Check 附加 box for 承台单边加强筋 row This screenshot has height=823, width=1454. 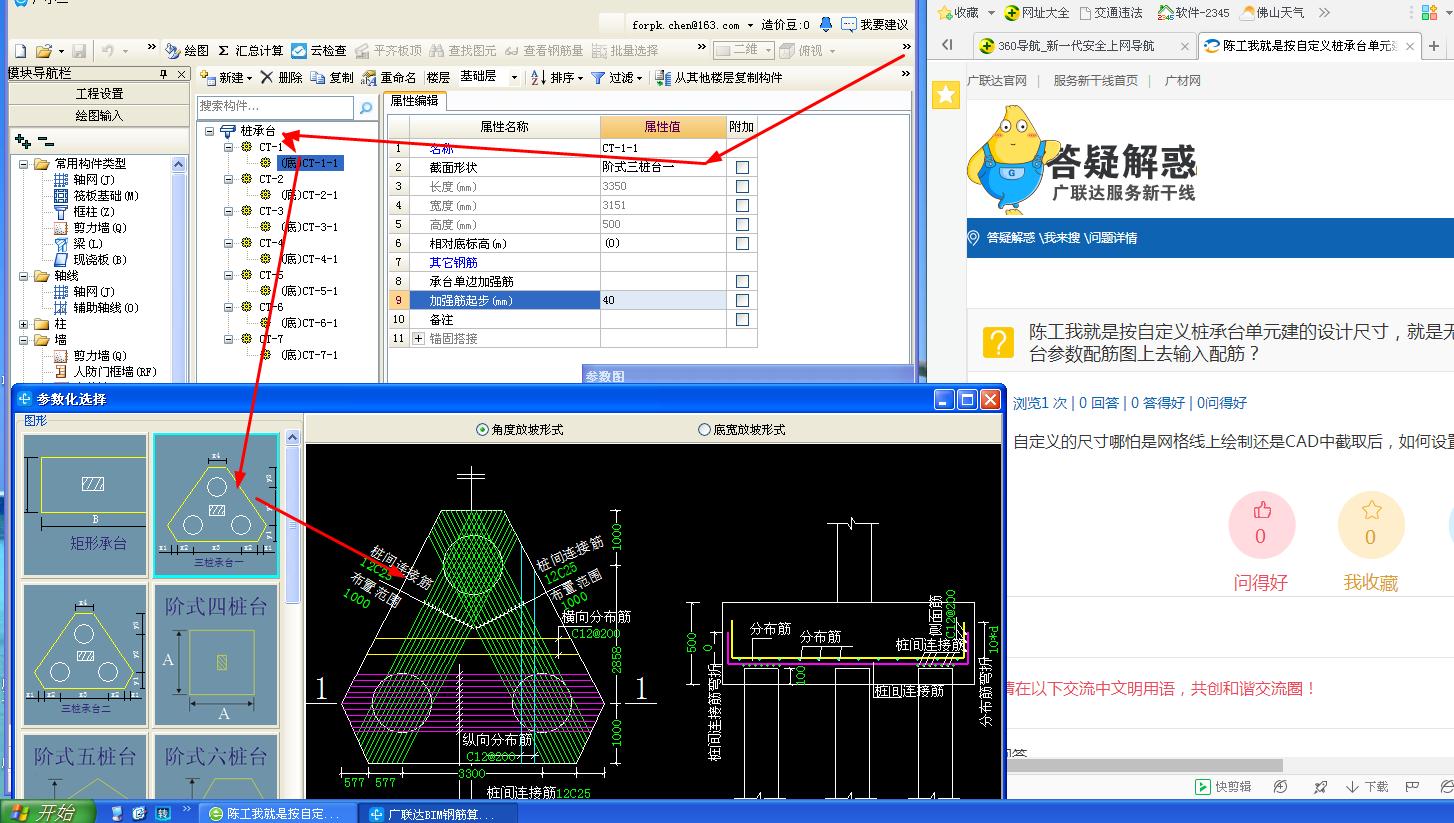(742, 282)
